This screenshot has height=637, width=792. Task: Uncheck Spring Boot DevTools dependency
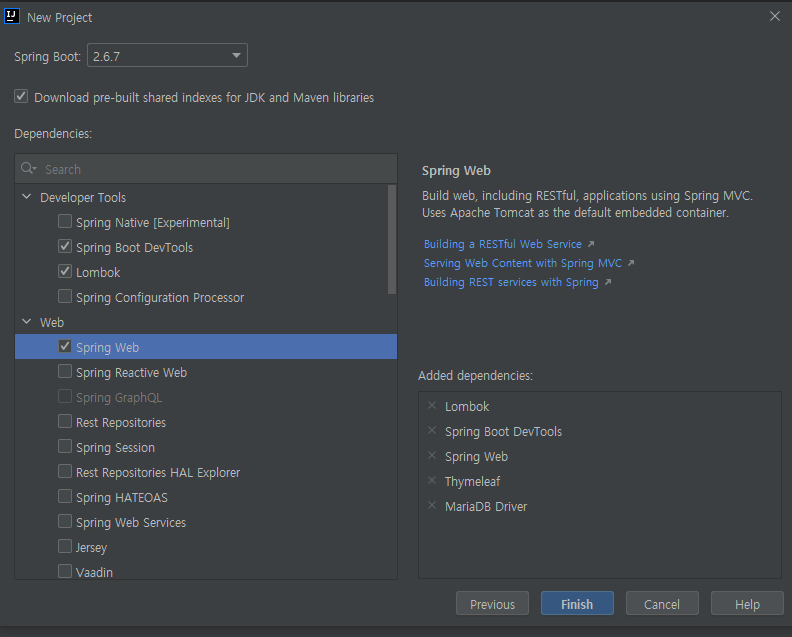pyautogui.click(x=65, y=246)
